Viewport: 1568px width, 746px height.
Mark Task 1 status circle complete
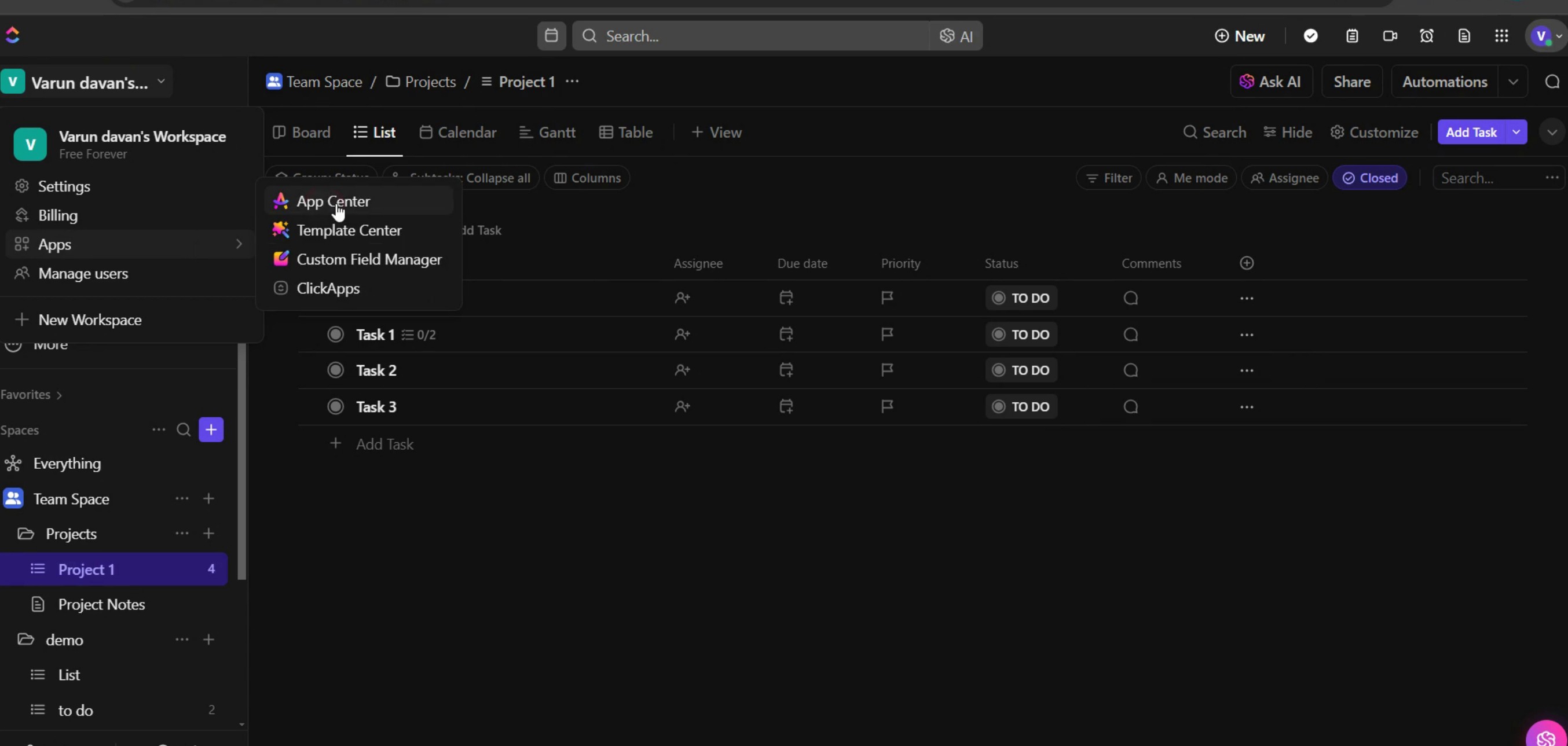[335, 334]
